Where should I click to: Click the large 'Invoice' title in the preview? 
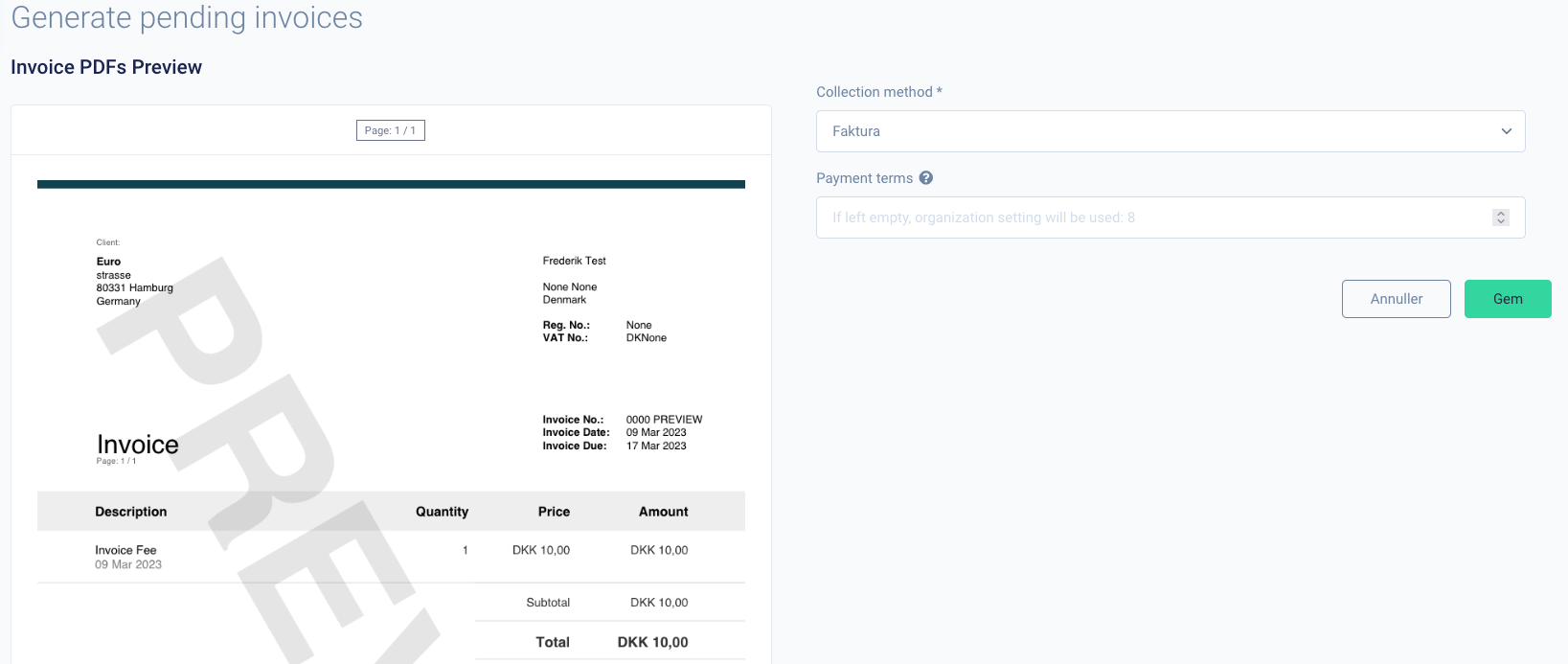[x=138, y=445]
